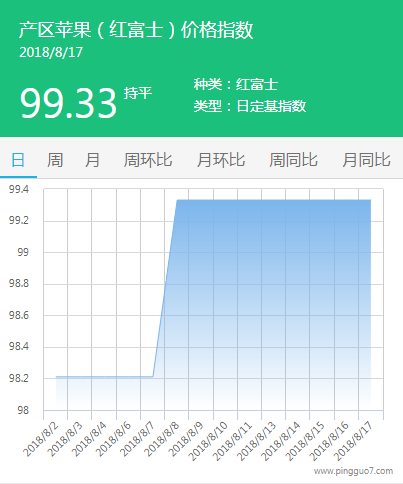Click the index value 99.33
The height and width of the screenshot is (484, 403).
point(68,103)
